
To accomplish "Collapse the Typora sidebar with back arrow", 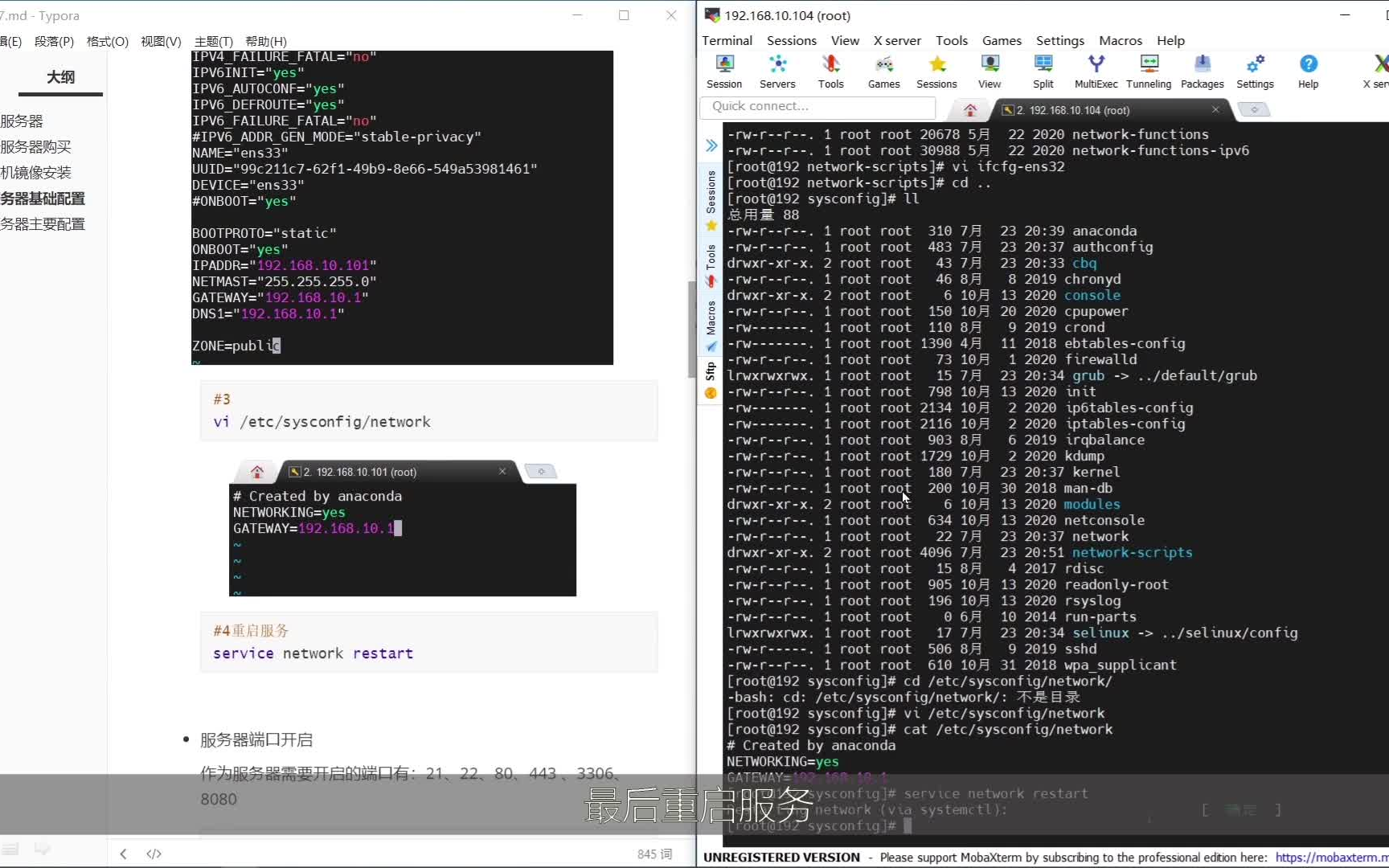I will pyautogui.click(x=123, y=854).
